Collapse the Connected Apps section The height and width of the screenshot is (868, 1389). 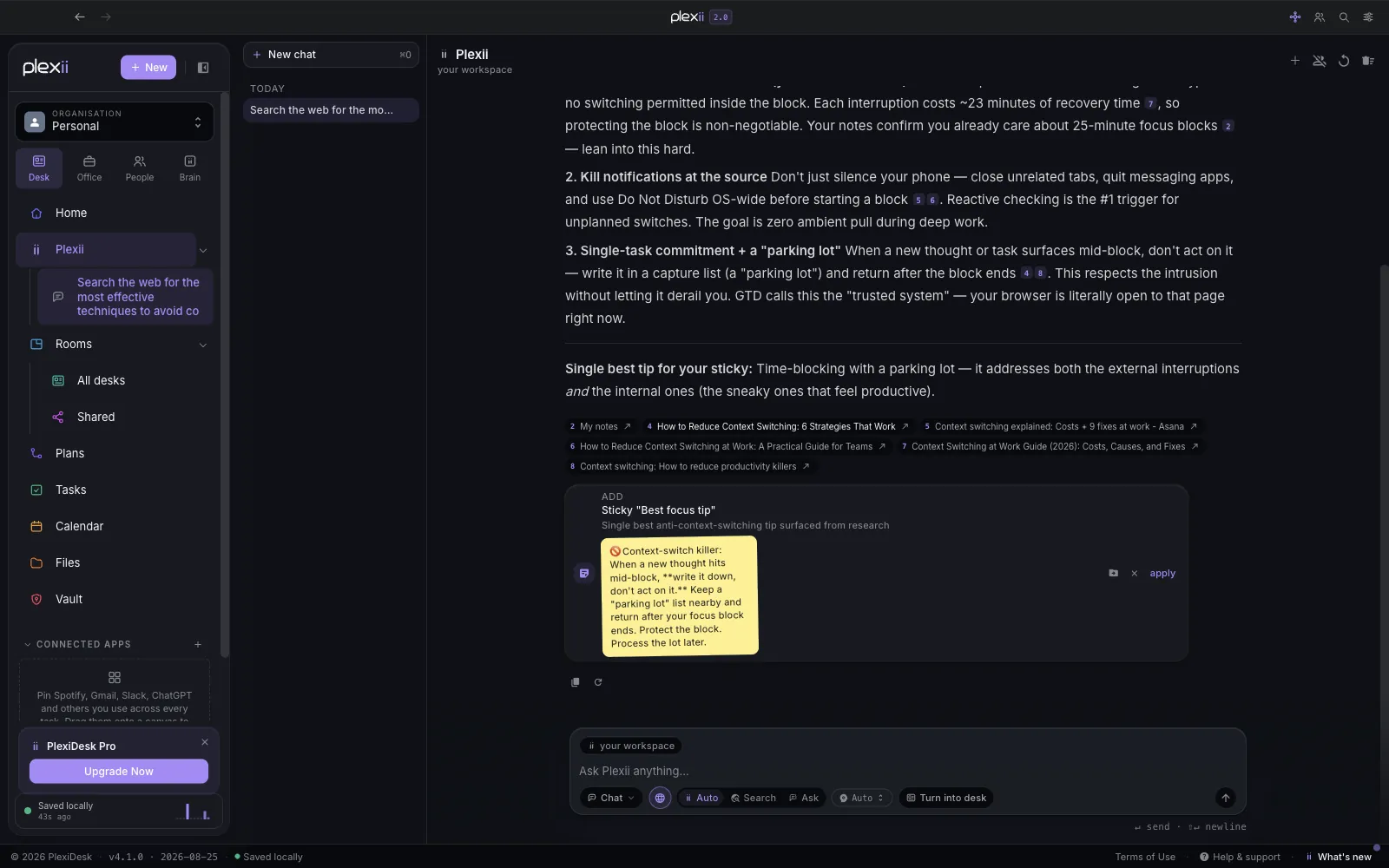coord(28,644)
